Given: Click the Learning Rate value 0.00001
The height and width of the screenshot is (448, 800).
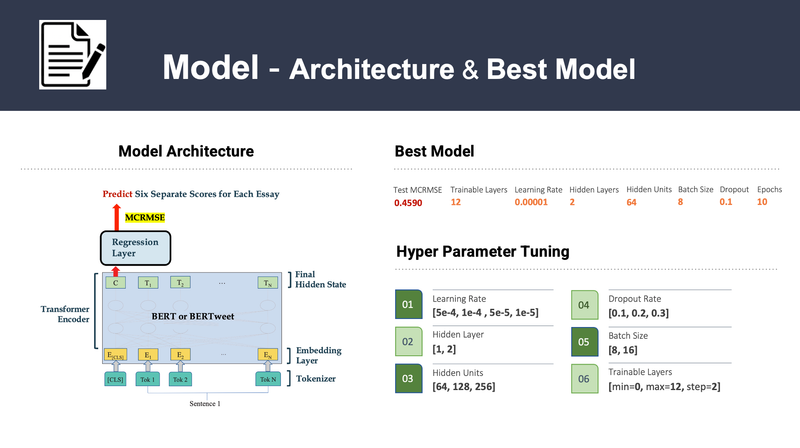Looking at the screenshot, I should coord(532,202).
